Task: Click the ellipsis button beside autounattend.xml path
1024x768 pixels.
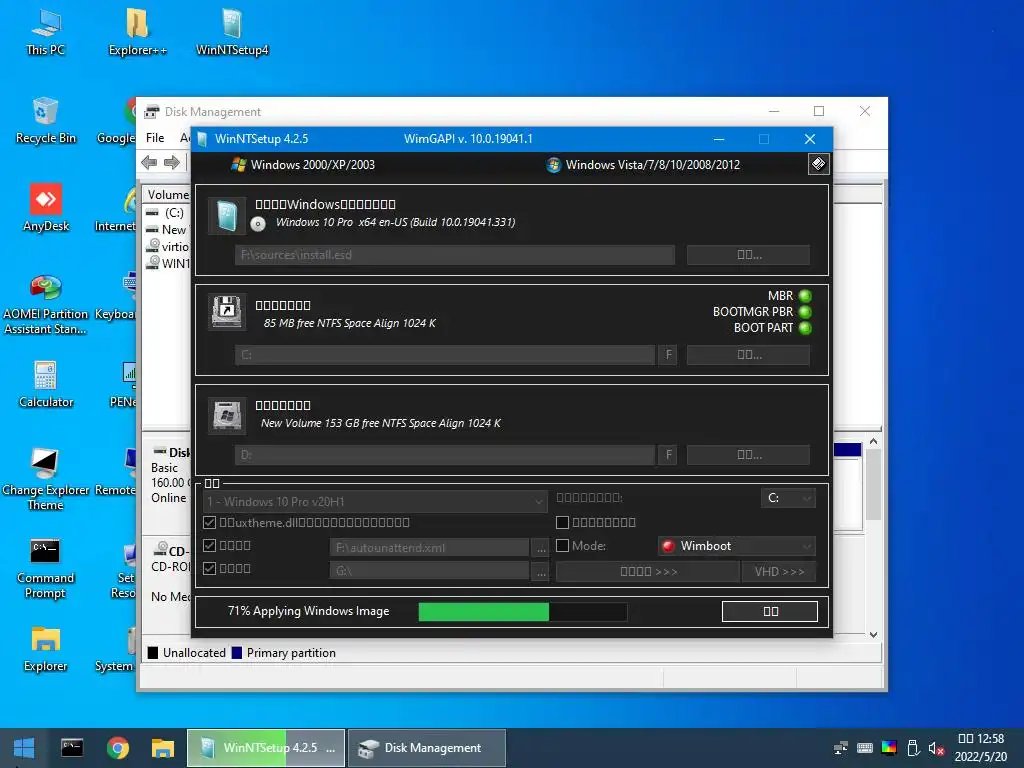Action: click(540, 547)
